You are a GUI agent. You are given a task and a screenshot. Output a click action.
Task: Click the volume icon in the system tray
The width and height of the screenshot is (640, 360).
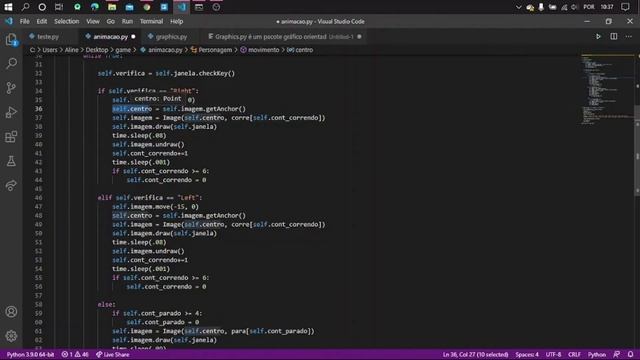(x=574, y=7)
